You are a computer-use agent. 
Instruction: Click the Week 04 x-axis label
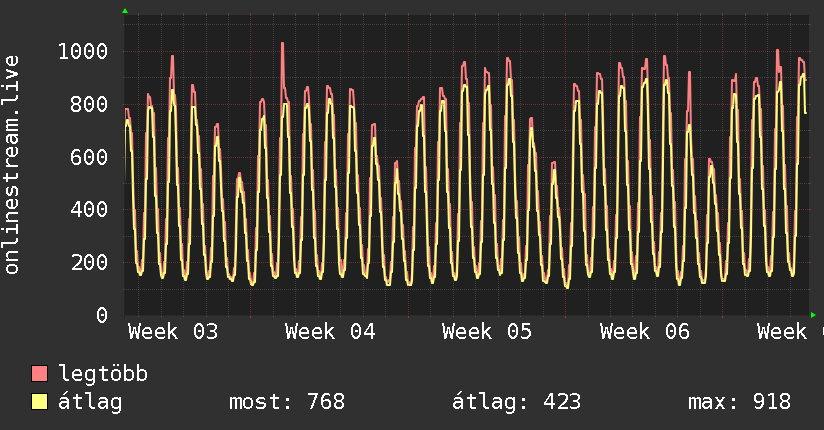click(x=330, y=332)
